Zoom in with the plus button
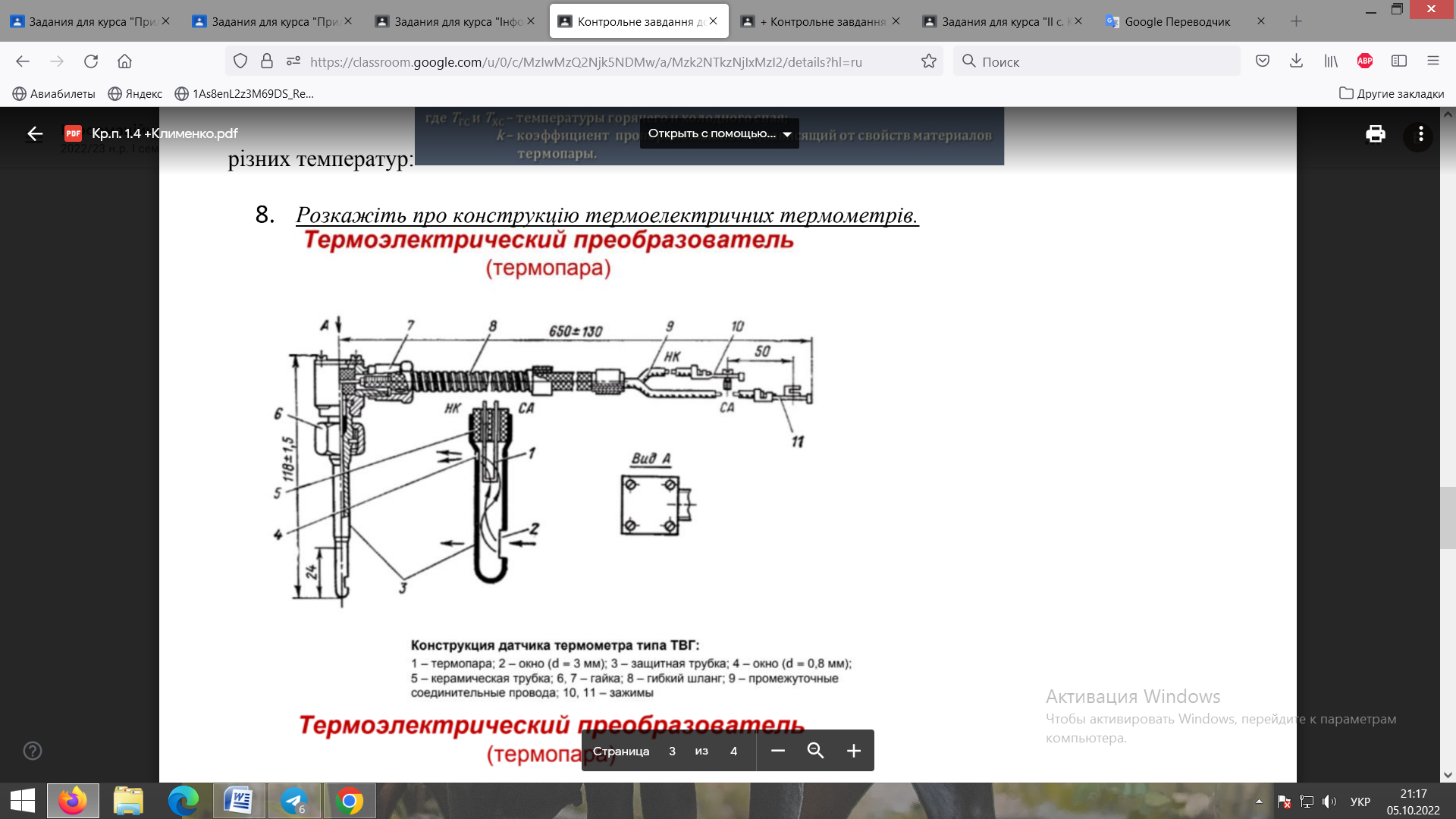 tap(853, 751)
